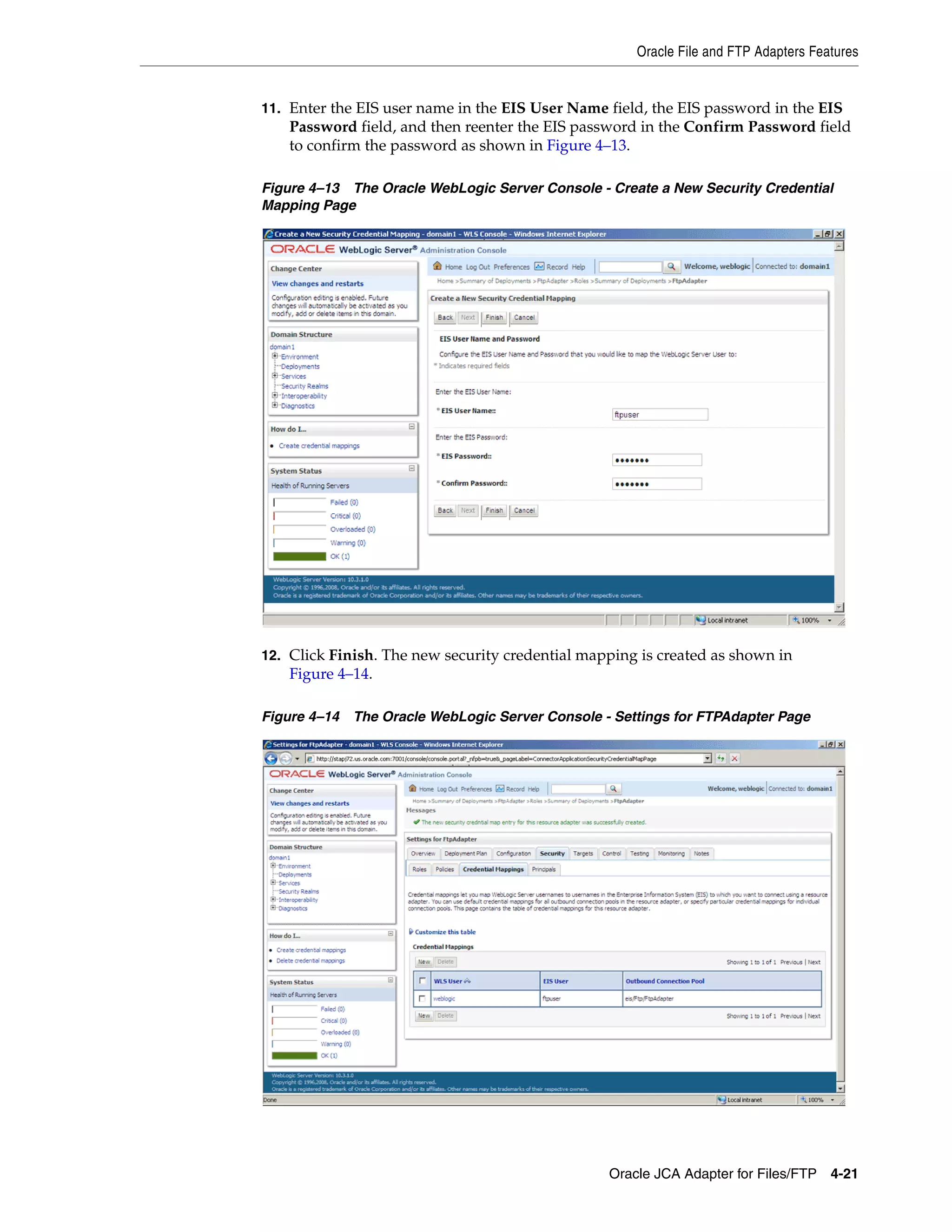Click browser Back arrow in Figure 4-14
Screen dimensions: 952x1232
[271, 759]
